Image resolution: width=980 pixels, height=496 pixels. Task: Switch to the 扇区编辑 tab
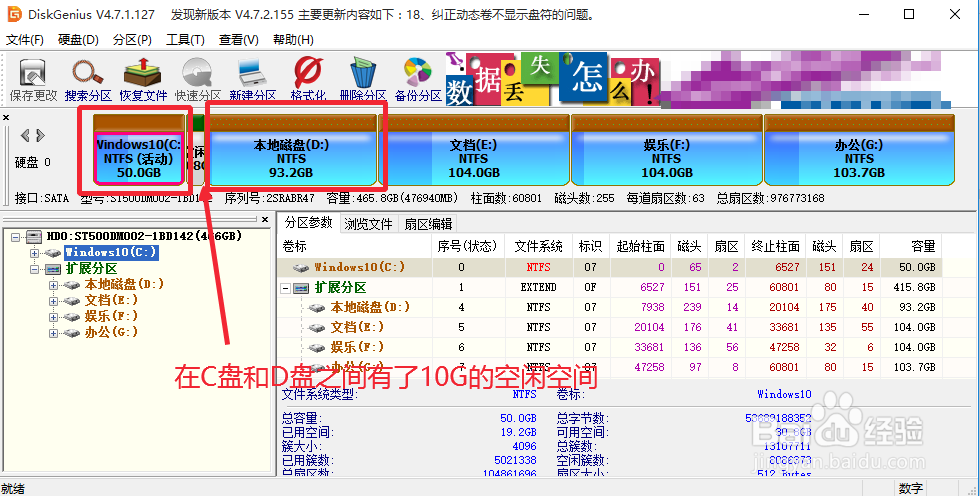[428, 224]
